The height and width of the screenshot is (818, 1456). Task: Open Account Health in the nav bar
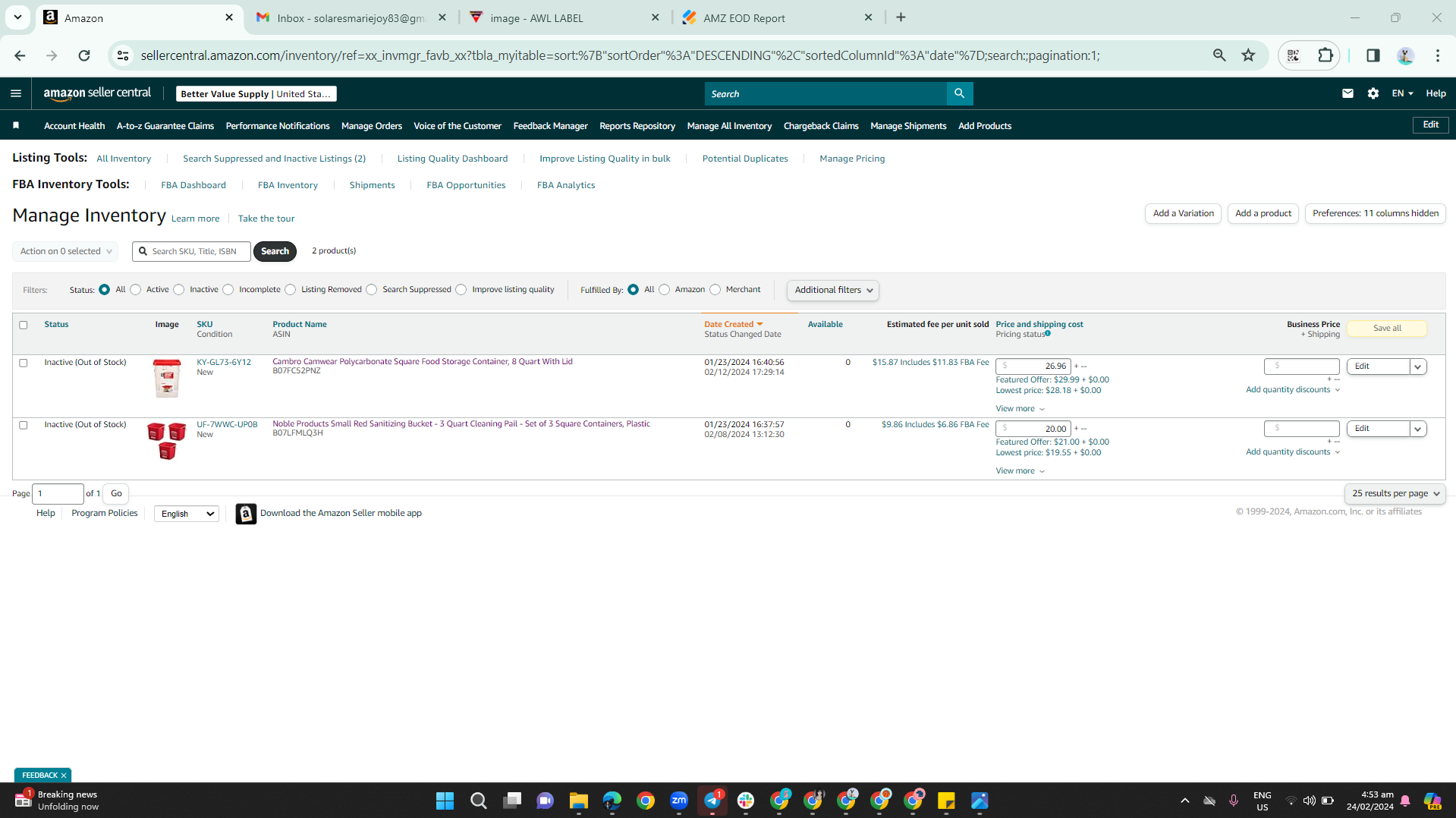pyautogui.click(x=74, y=126)
